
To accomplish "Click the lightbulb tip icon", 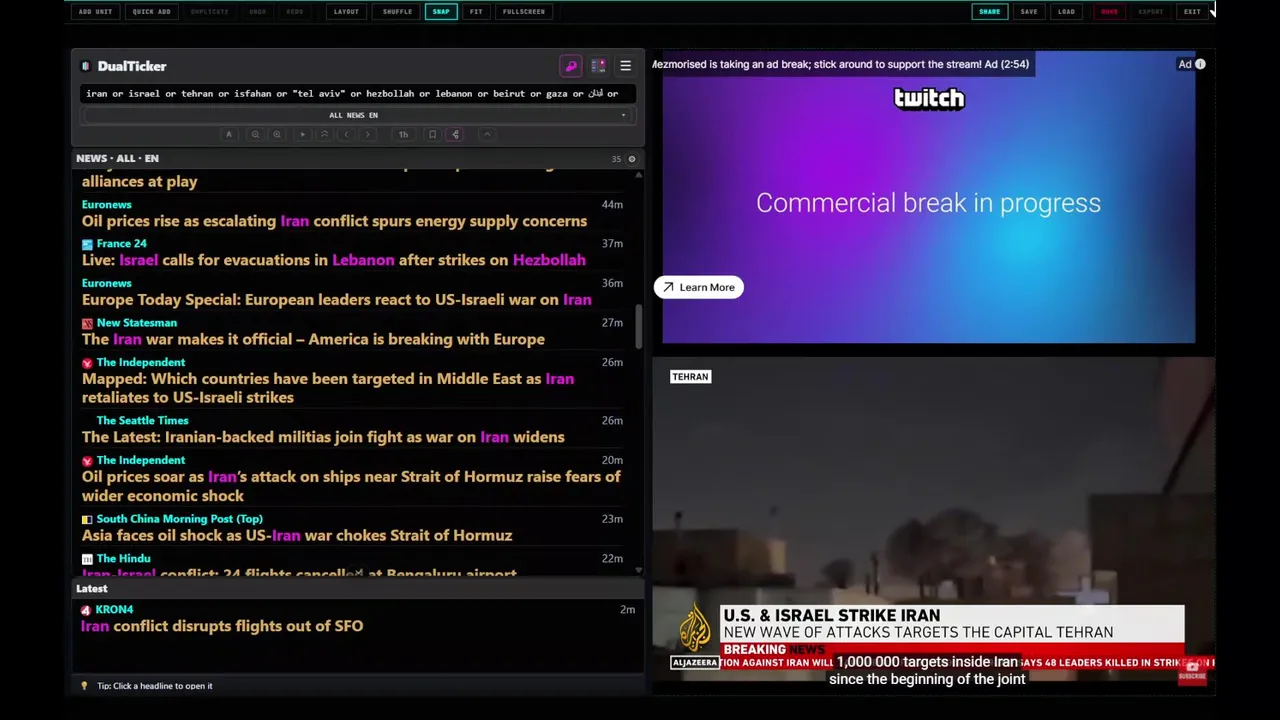I will coord(84,686).
